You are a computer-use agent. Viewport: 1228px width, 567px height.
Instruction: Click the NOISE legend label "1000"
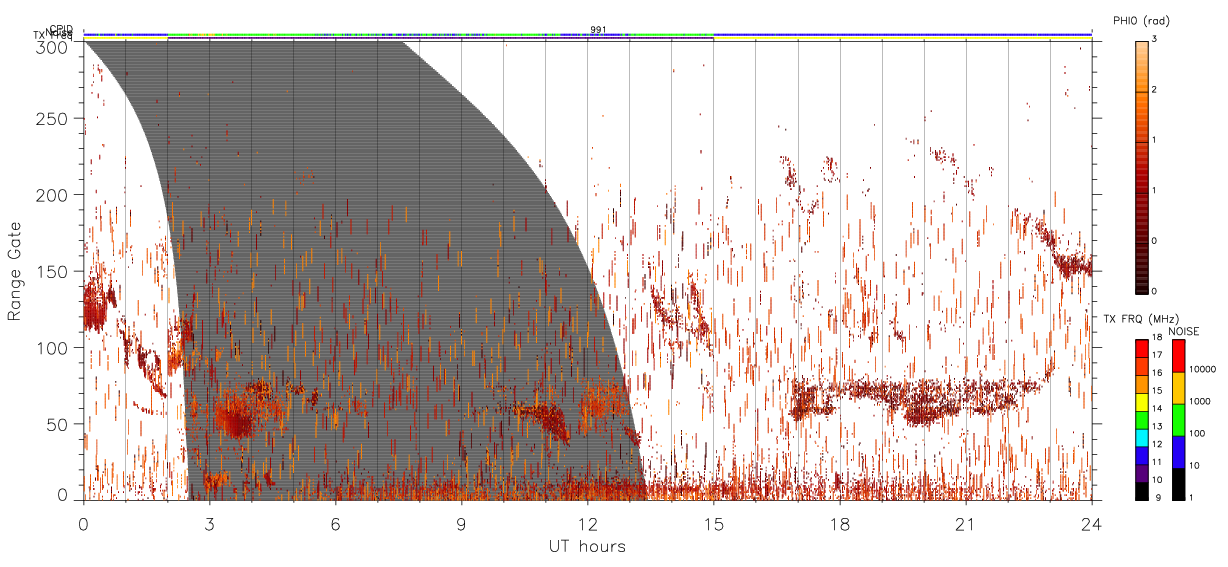click(1200, 401)
